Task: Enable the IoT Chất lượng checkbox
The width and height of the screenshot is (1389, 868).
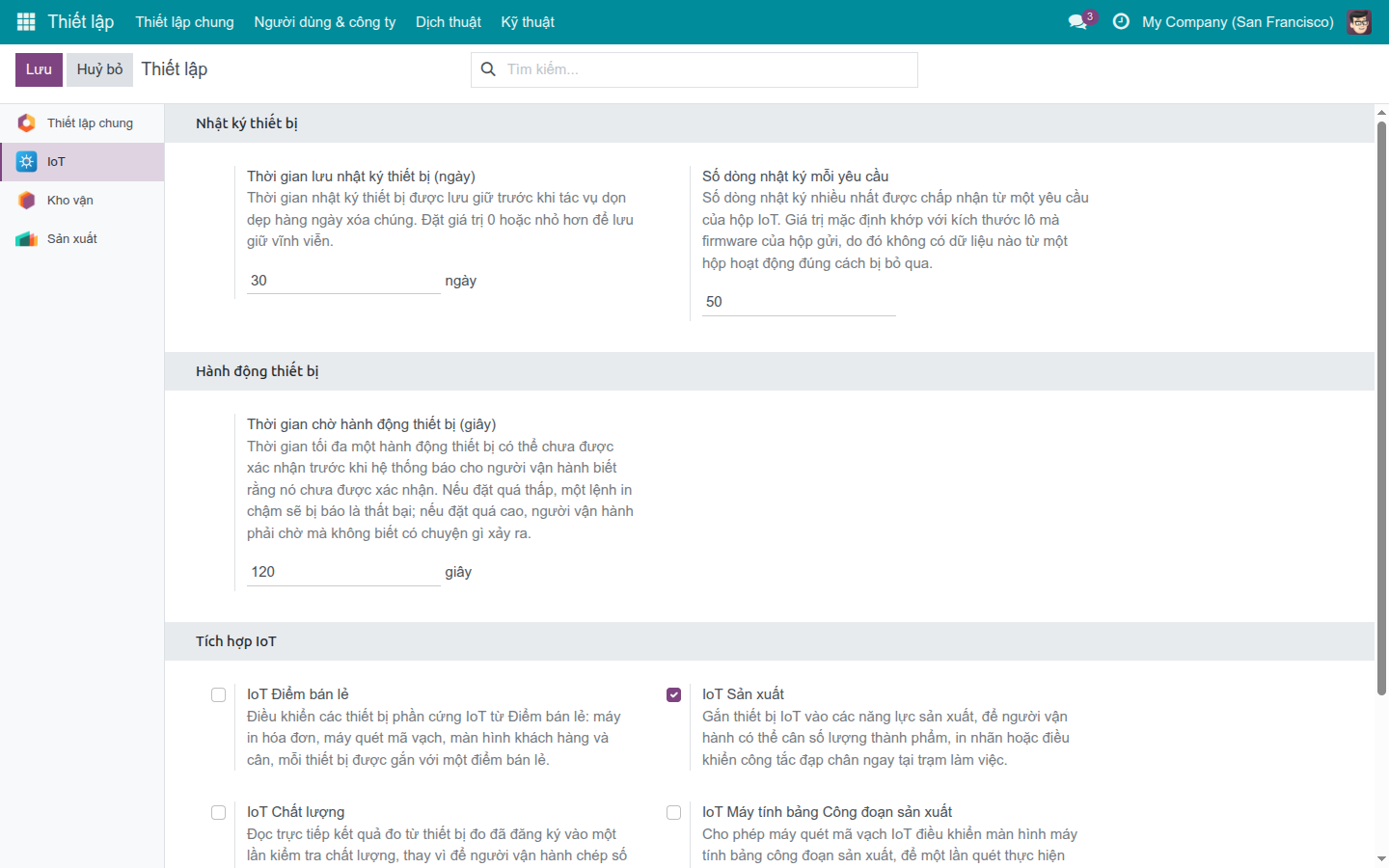Action: (x=218, y=813)
